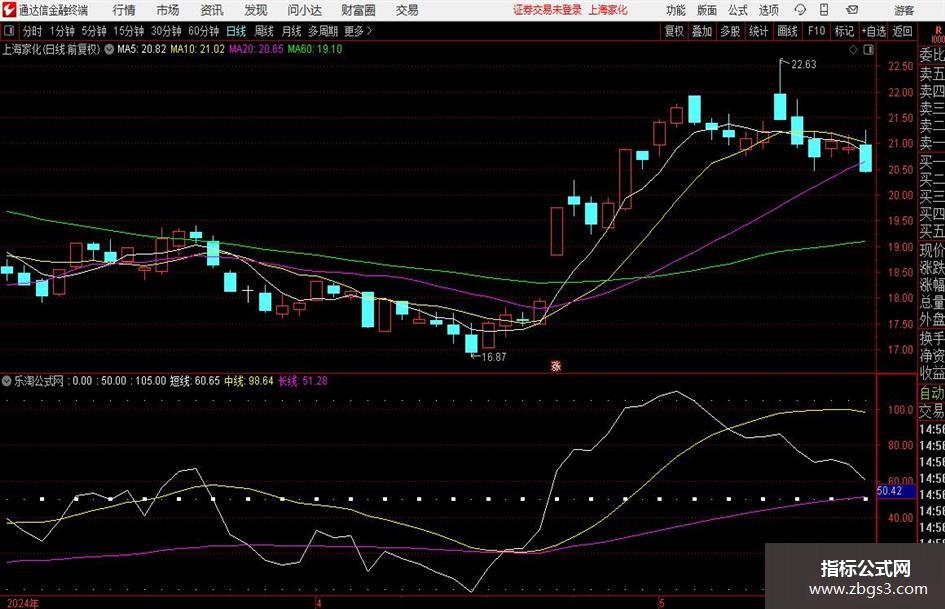Open the 乐淘公式网 indicator dropdown

[x=7, y=381]
